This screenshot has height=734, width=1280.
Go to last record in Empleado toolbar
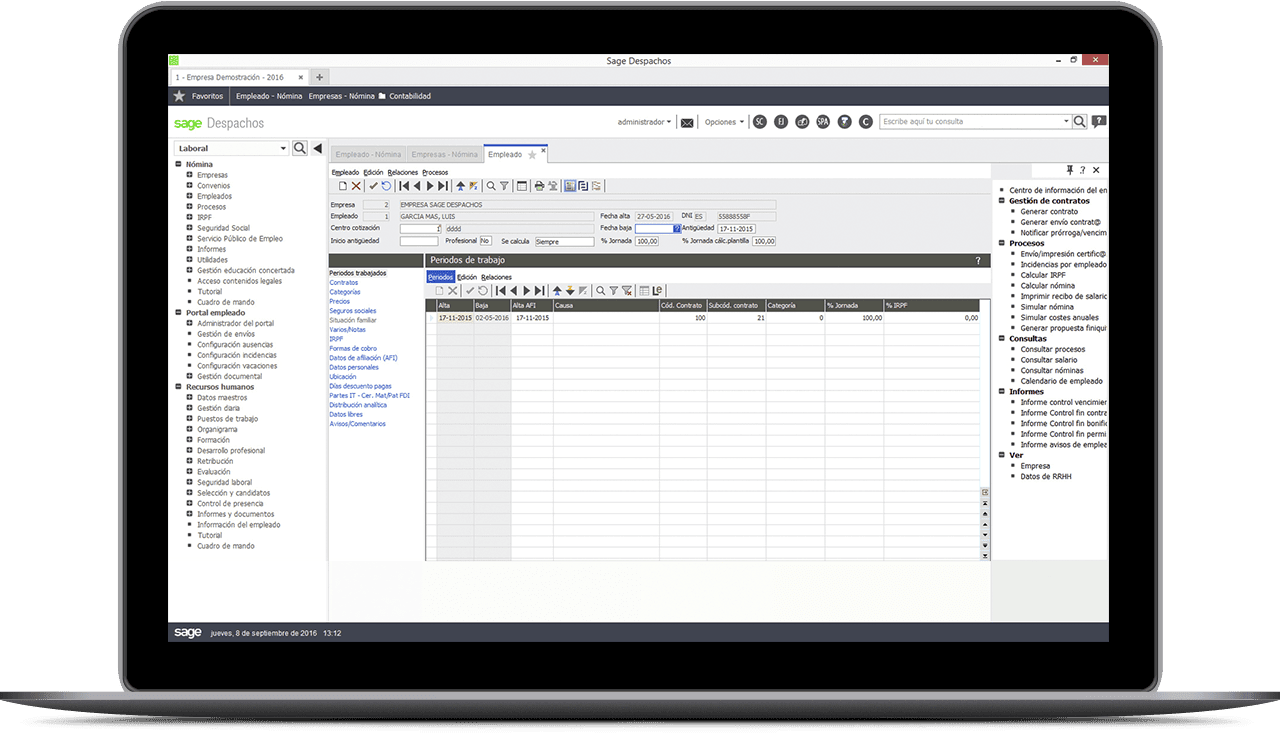point(443,186)
